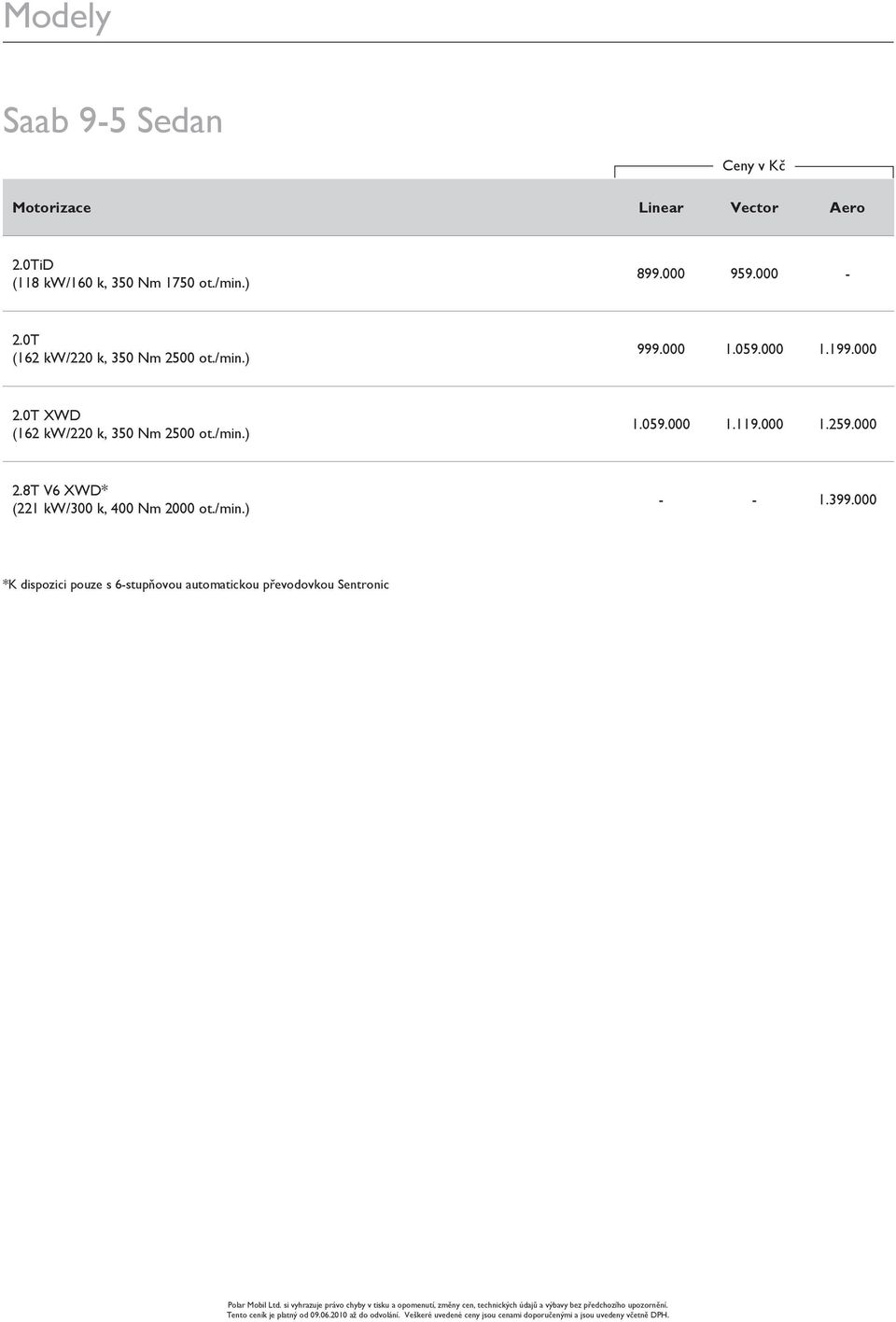Click the Modely page heading
This screenshot has width=896, height=1322.
(57, 18)
